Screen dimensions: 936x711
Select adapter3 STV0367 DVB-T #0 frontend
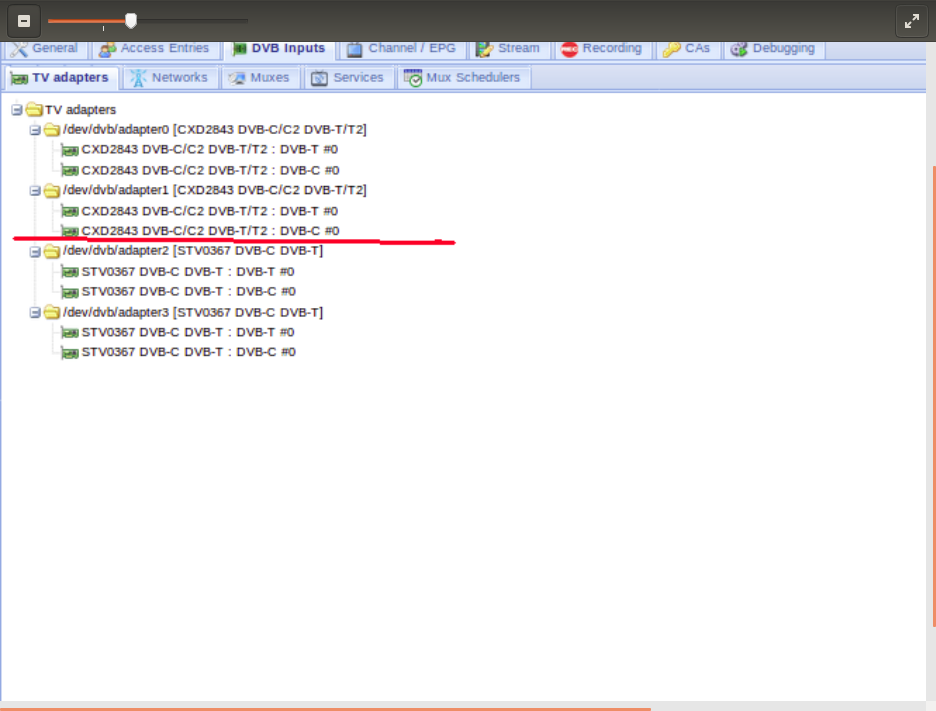click(188, 332)
